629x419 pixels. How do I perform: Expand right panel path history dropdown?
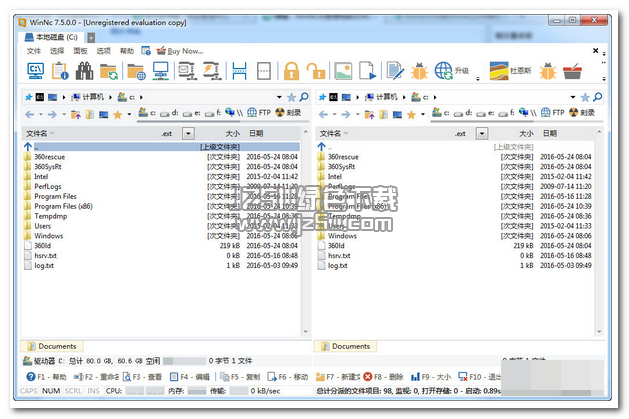573,97
